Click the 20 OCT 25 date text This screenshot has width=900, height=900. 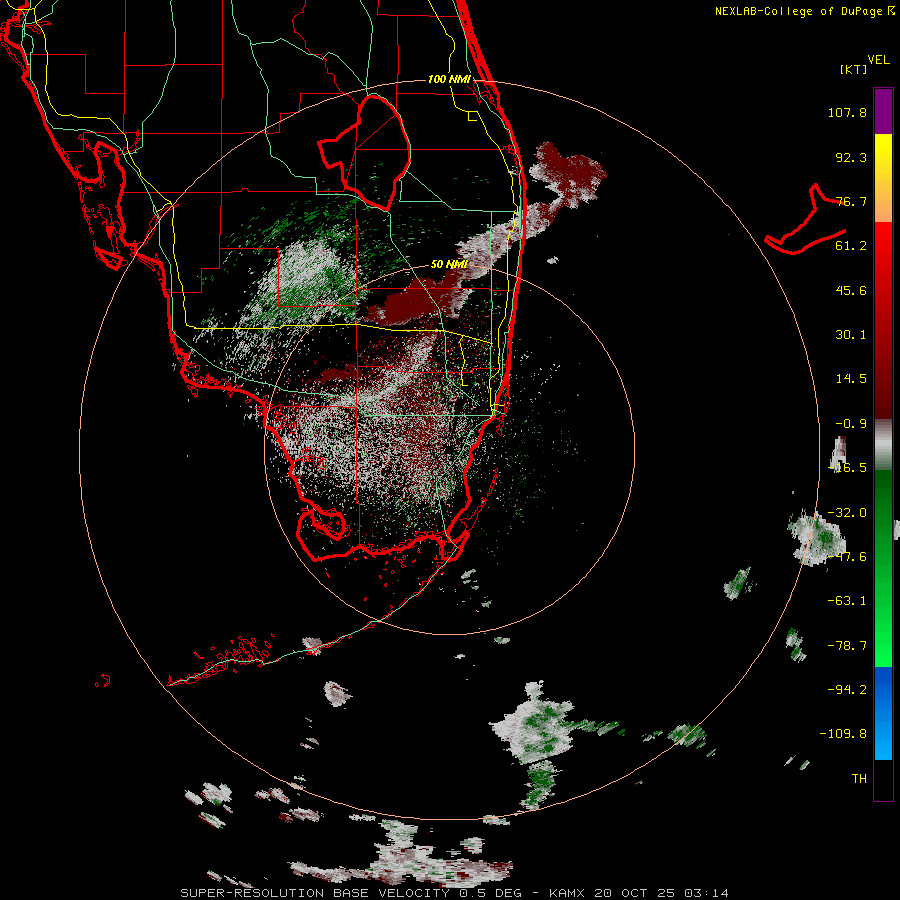635,893
